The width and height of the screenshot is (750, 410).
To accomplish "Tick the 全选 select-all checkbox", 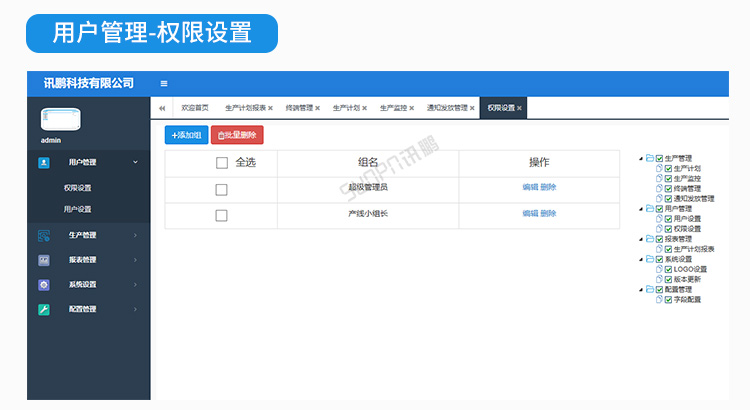I will pos(222,163).
